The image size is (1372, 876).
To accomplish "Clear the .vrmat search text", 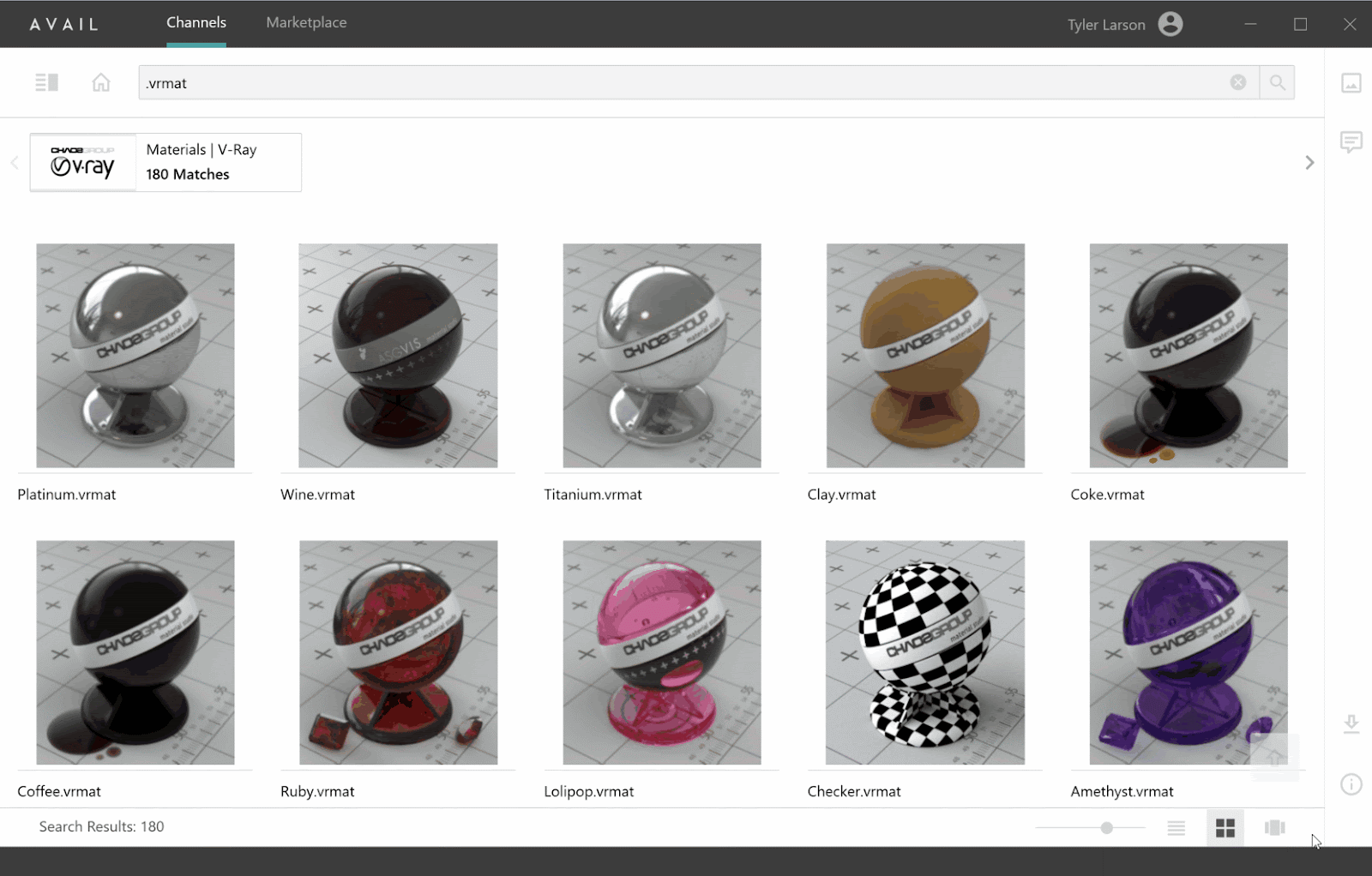I will 1238,82.
